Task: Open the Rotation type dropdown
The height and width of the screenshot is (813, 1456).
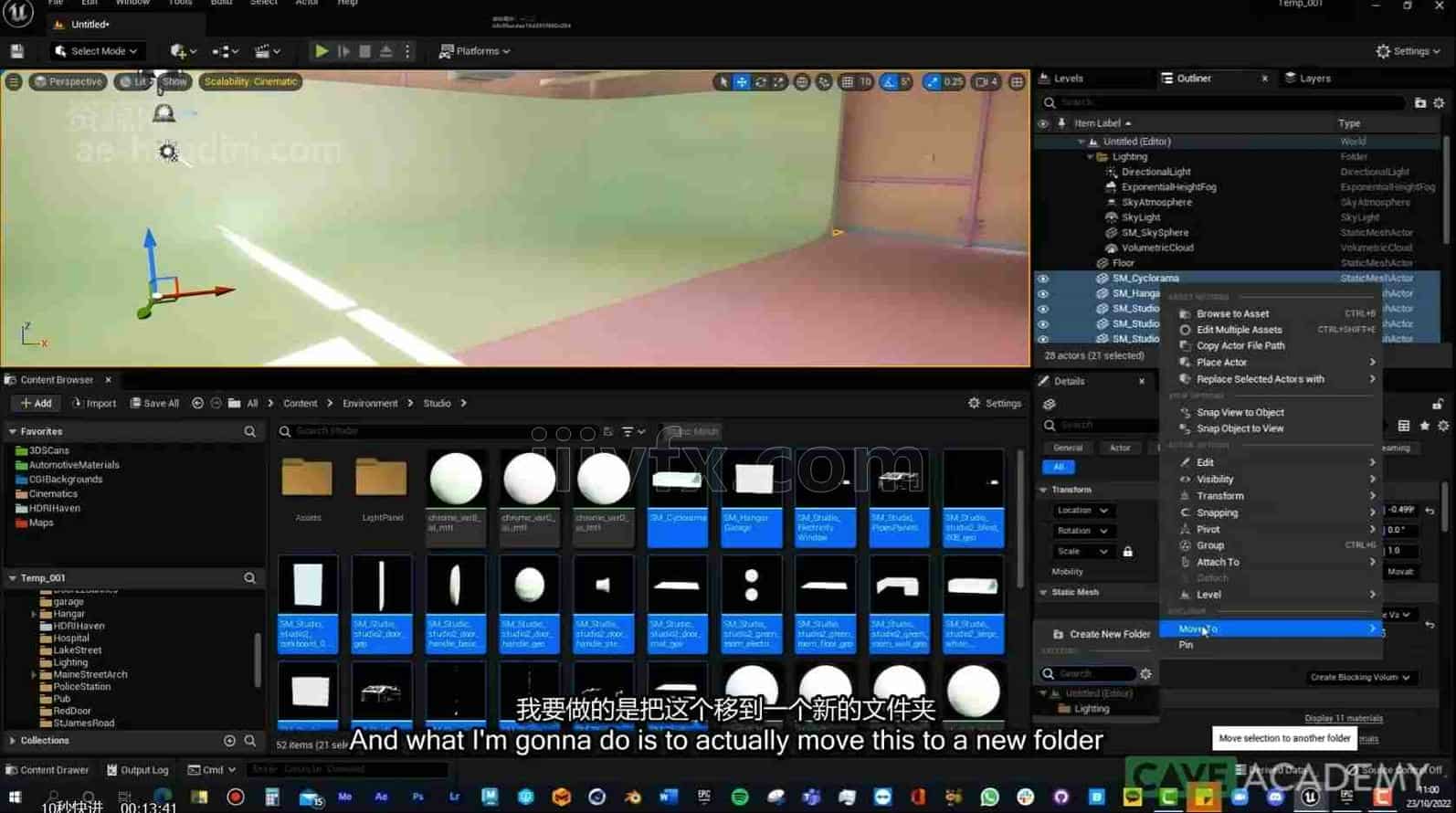Action: point(1082,531)
